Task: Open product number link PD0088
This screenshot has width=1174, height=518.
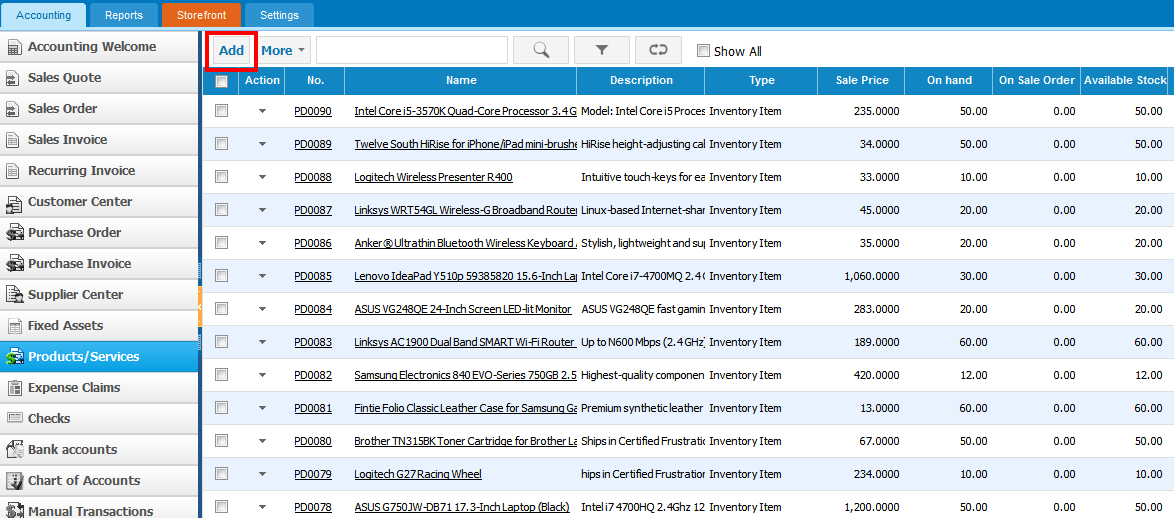Action: (x=313, y=177)
